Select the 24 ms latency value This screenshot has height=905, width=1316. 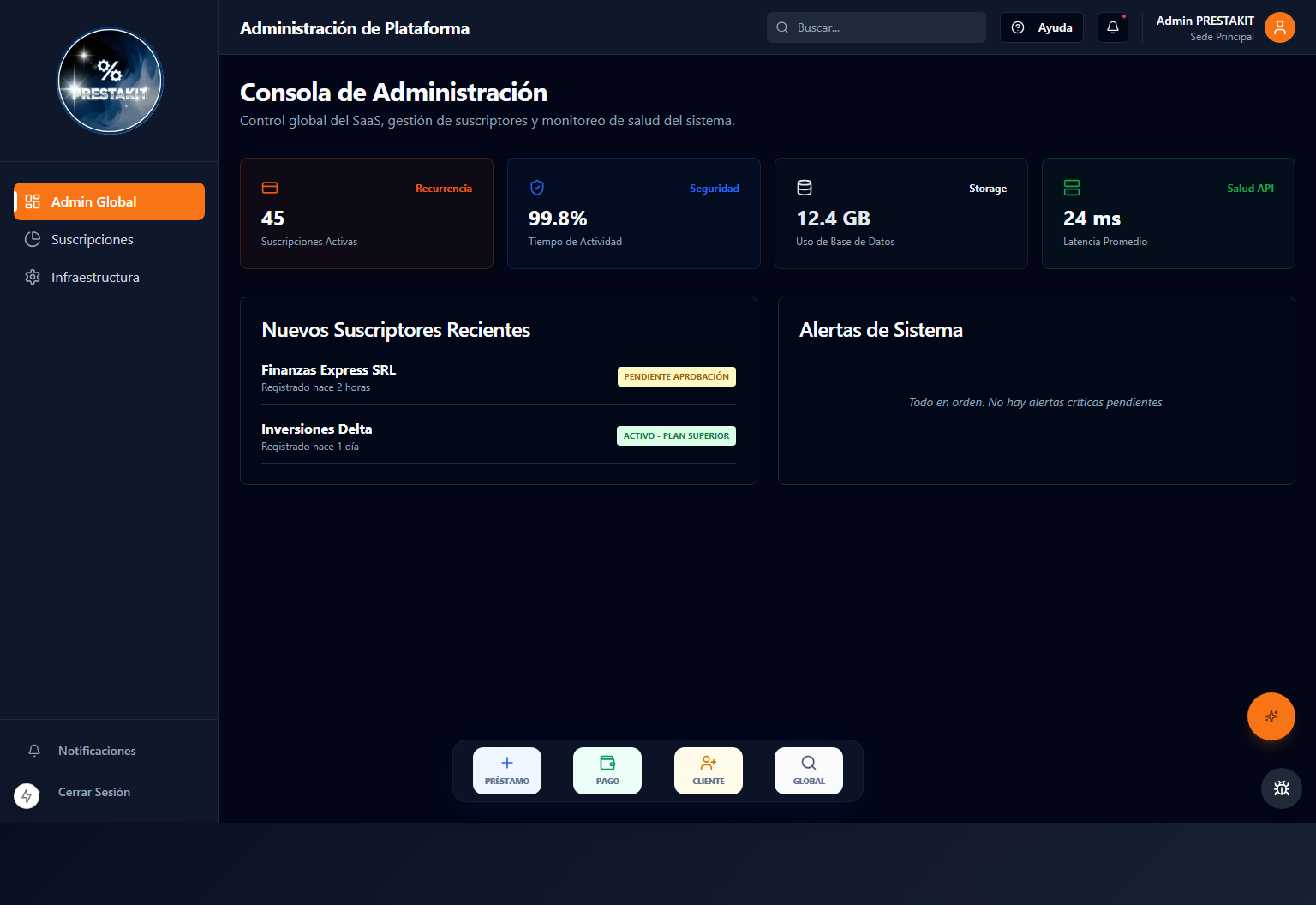pyautogui.click(x=1092, y=219)
